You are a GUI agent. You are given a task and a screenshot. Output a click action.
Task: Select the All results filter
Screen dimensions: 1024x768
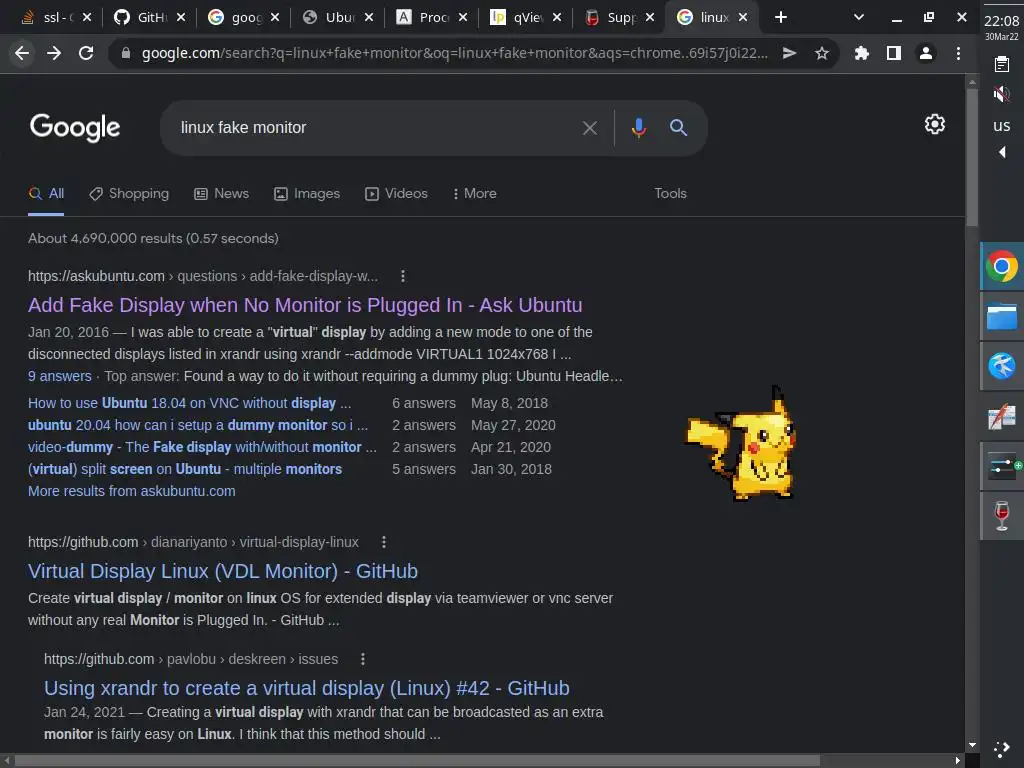[x=46, y=193]
